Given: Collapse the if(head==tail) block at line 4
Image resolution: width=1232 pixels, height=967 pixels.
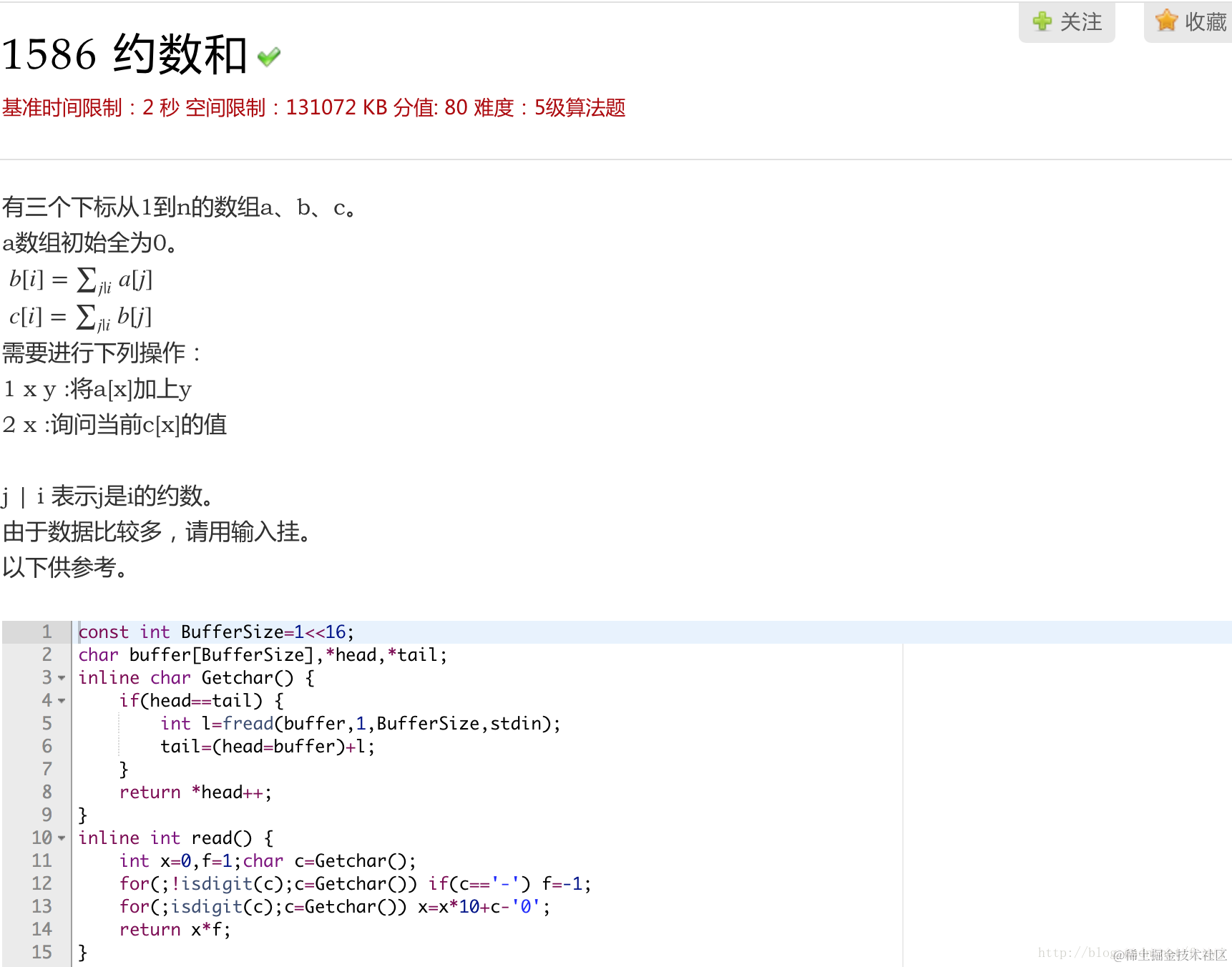Looking at the screenshot, I should click(62, 701).
